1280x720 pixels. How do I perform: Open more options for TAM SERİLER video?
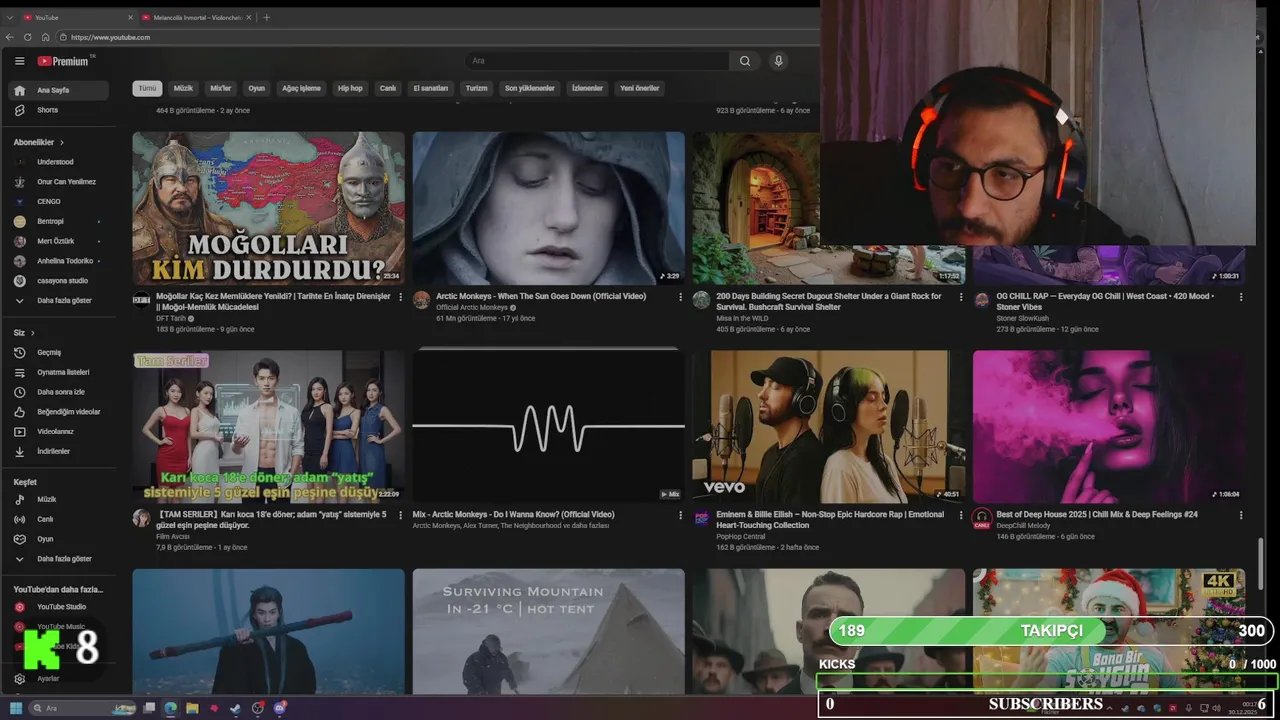[401, 515]
